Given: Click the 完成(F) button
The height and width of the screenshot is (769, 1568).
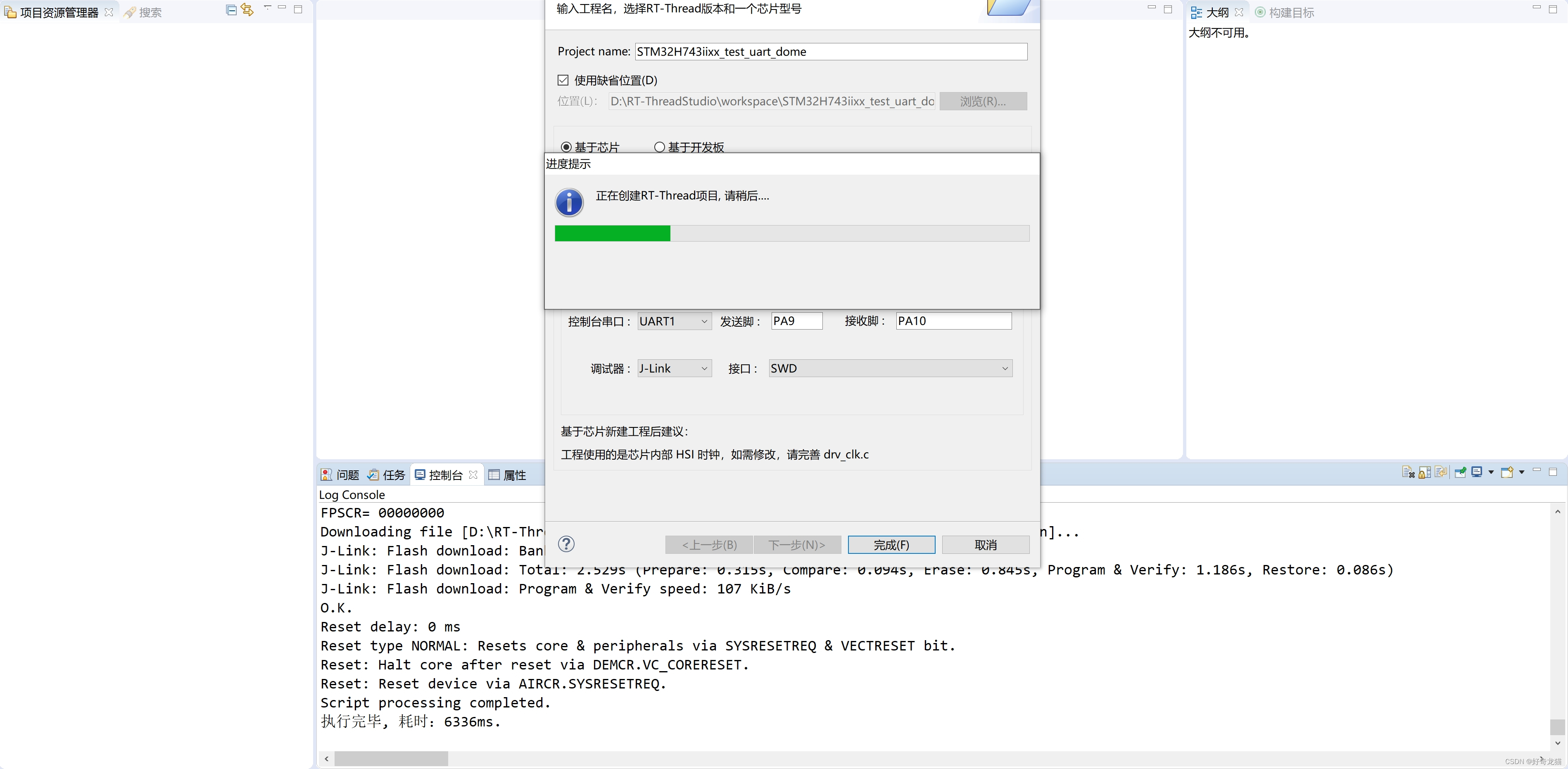Looking at the screenshot, I should 891,545.
